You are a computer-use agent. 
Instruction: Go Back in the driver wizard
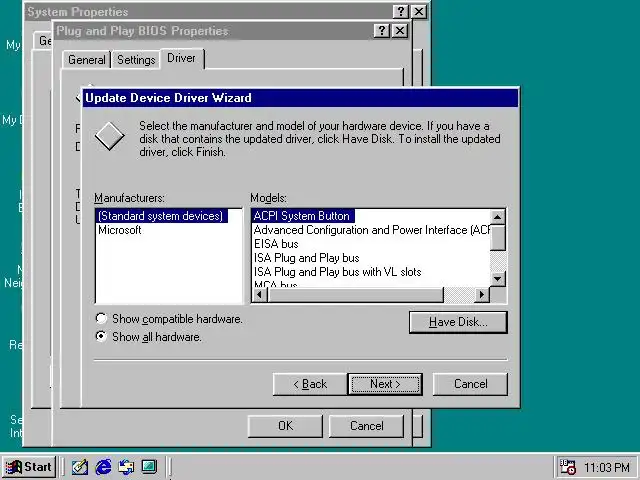click(x=310, y=384)
